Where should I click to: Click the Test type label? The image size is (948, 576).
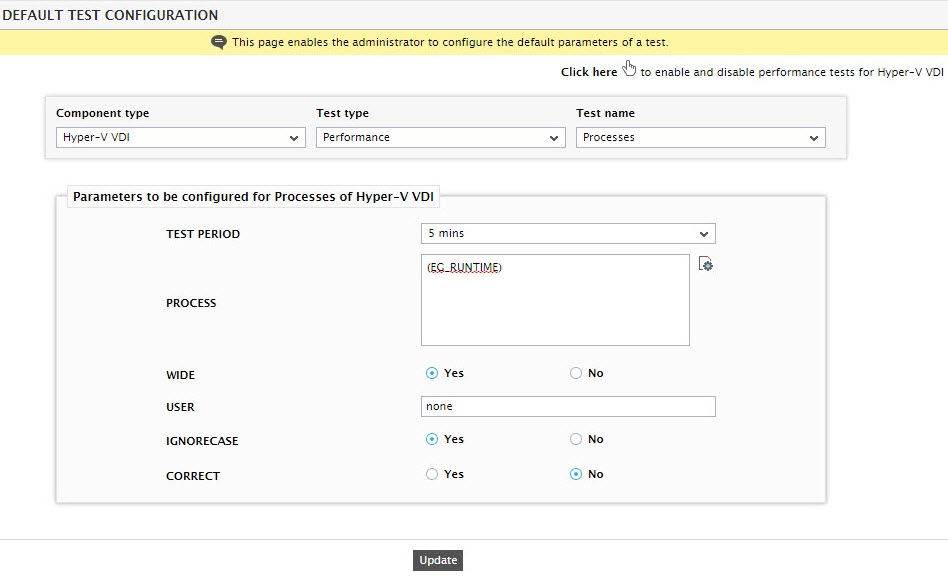(x=342, y=113)
